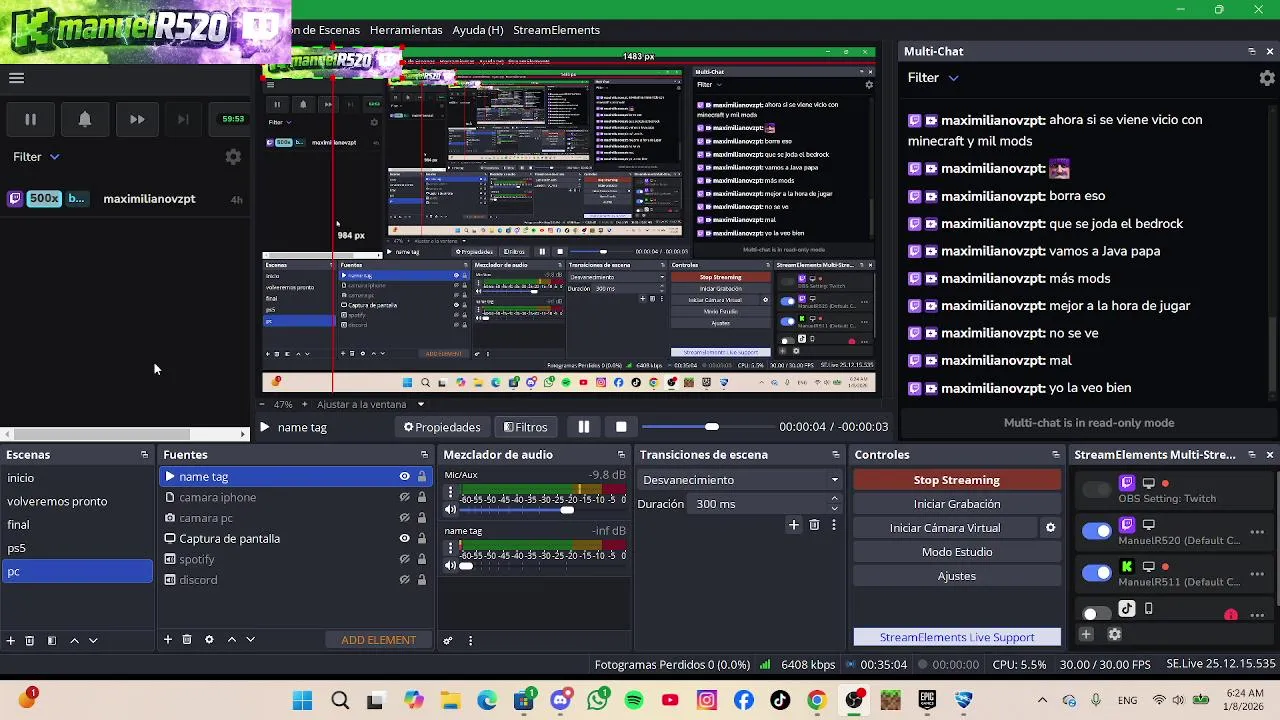The height and width of the screenshot is (720, 1280).
Task: Open the Herramientas menu
Action: 406,30
